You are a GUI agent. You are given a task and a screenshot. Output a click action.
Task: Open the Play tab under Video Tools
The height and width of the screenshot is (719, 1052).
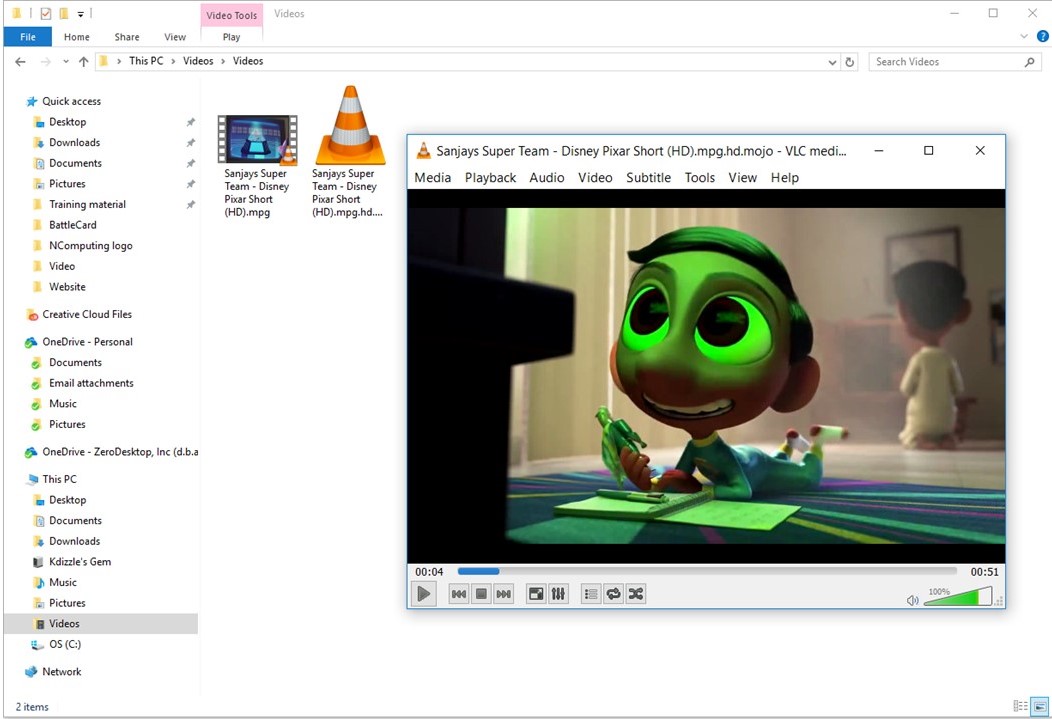[231, 37]
